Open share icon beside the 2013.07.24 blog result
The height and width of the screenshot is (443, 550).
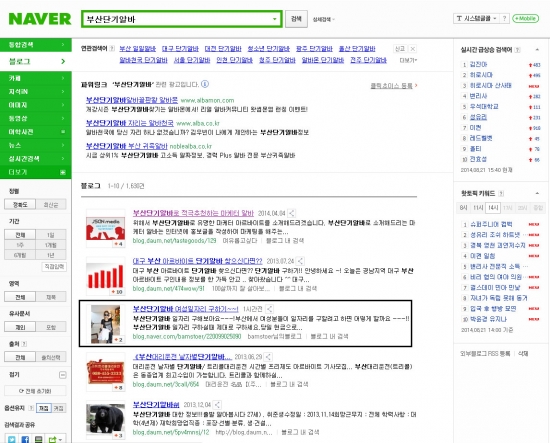300,261
